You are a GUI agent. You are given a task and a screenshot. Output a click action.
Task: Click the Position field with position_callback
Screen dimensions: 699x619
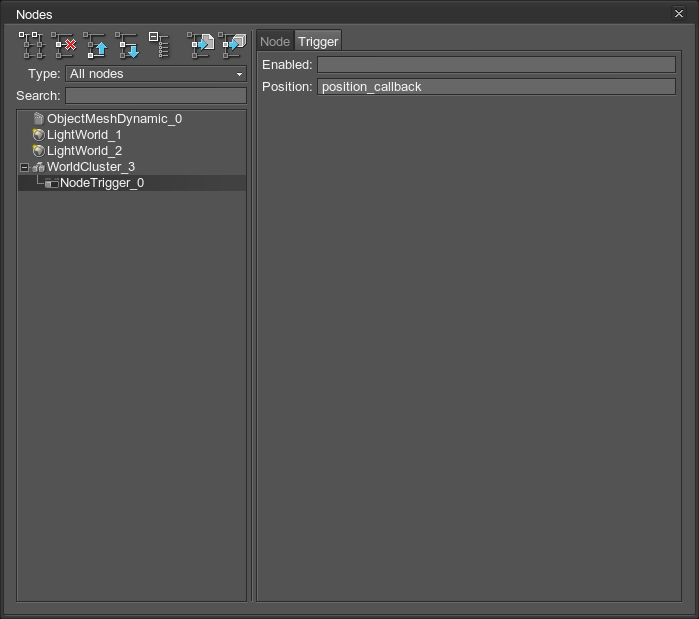point(496,86)
